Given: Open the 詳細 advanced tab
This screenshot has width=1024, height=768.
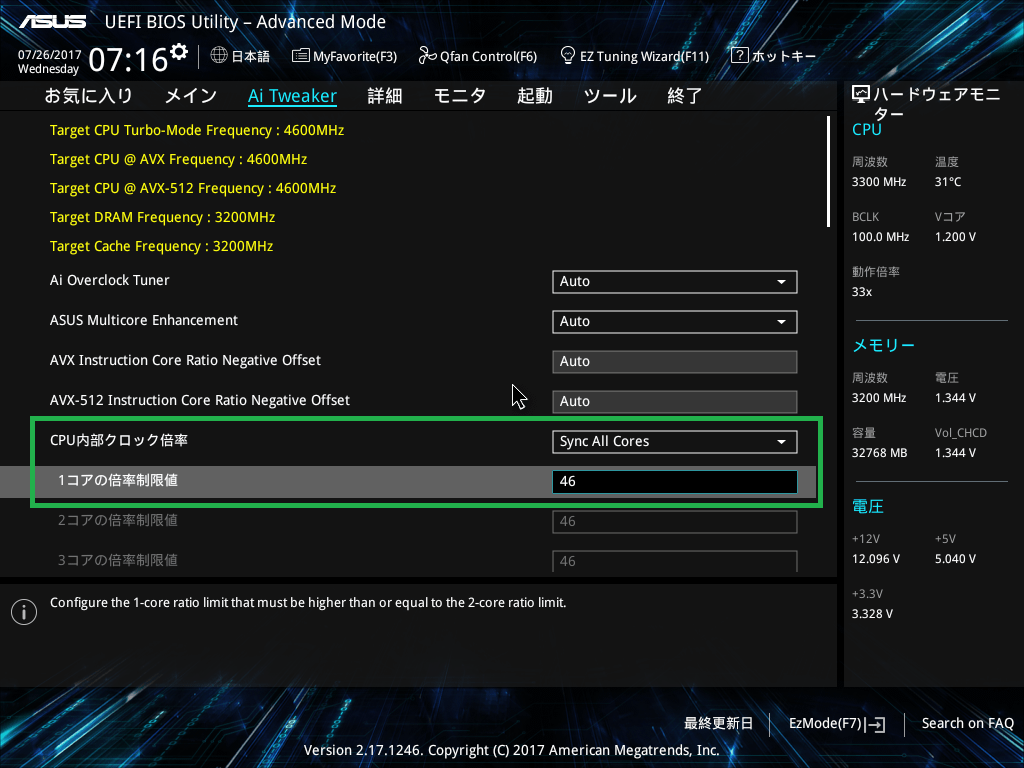Looking at the screenshot, I should (x=385, y=96).
